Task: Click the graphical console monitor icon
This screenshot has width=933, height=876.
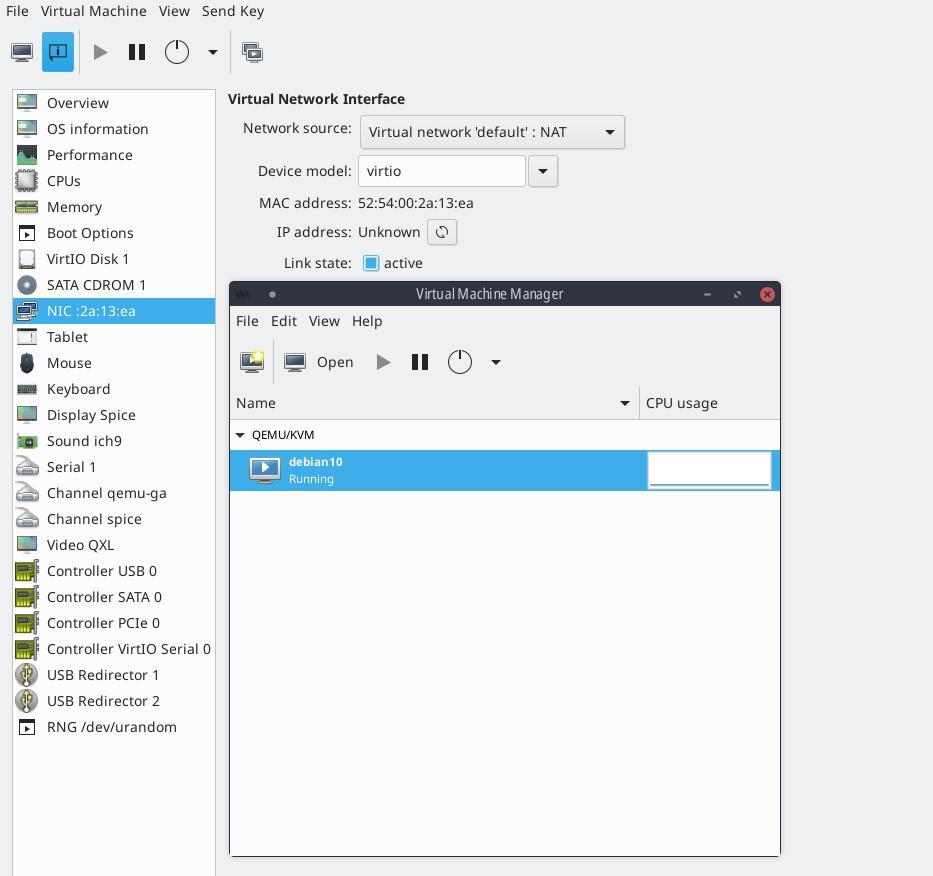Action: click(x=22, y=52)
